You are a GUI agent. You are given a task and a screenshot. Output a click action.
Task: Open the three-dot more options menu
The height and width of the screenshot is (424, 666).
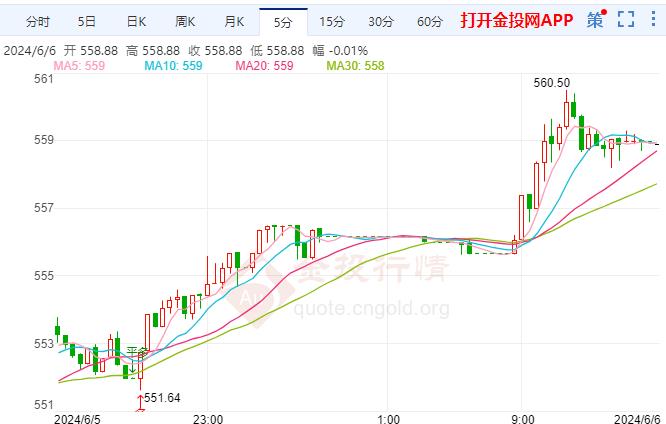tap(652, 19)
